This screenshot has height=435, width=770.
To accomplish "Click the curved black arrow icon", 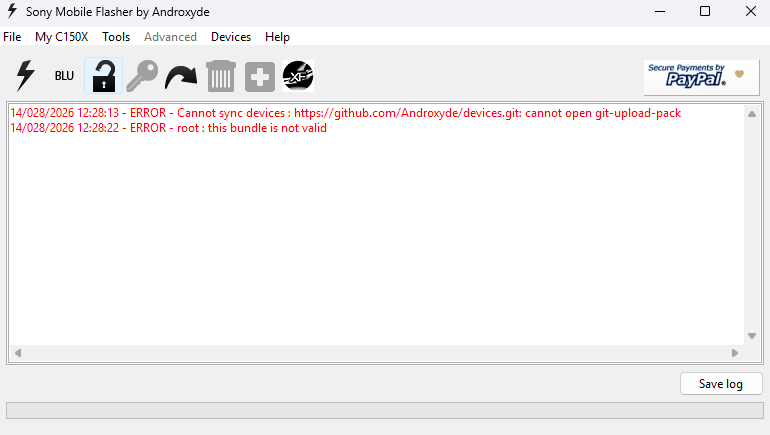I will [181, 77].
